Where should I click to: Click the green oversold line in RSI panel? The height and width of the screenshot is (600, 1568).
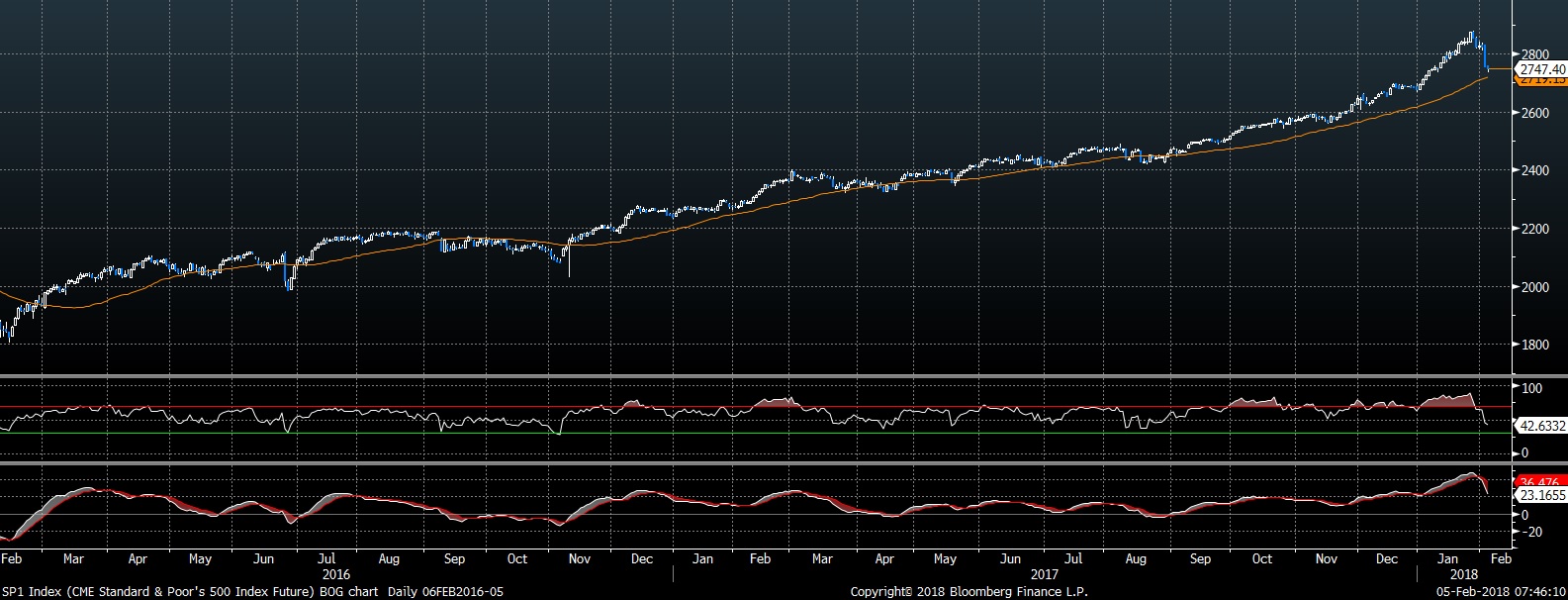(757, 433)
